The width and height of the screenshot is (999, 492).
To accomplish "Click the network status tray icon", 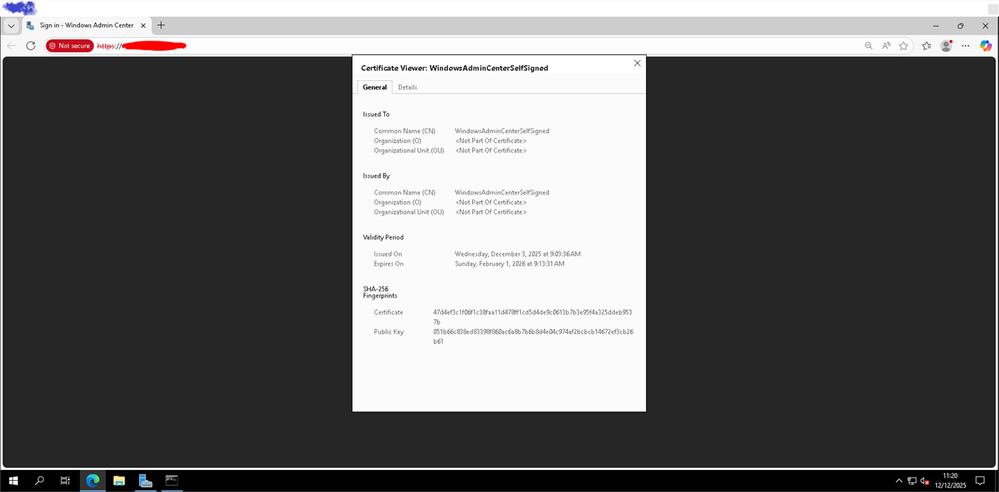I will [912, 481].
